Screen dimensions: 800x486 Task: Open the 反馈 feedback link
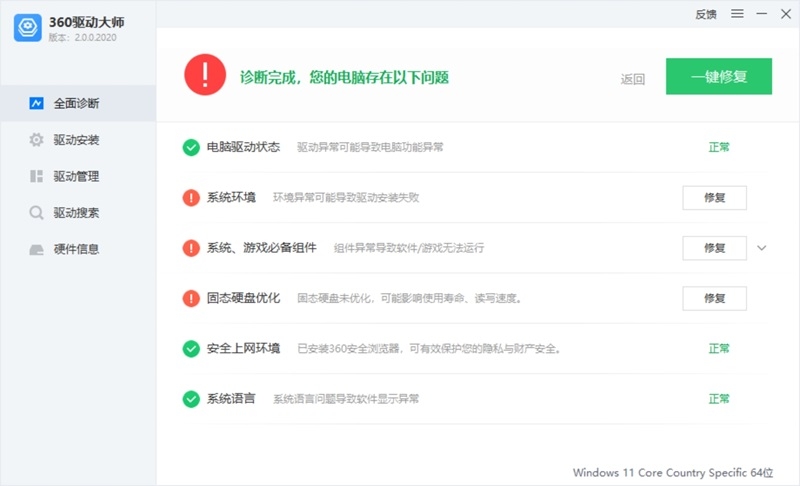click(x=706, y=14)
